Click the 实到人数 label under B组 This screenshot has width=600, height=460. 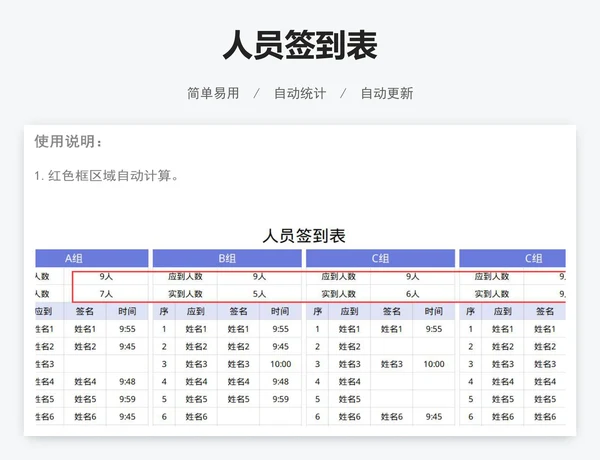point(185,294)
